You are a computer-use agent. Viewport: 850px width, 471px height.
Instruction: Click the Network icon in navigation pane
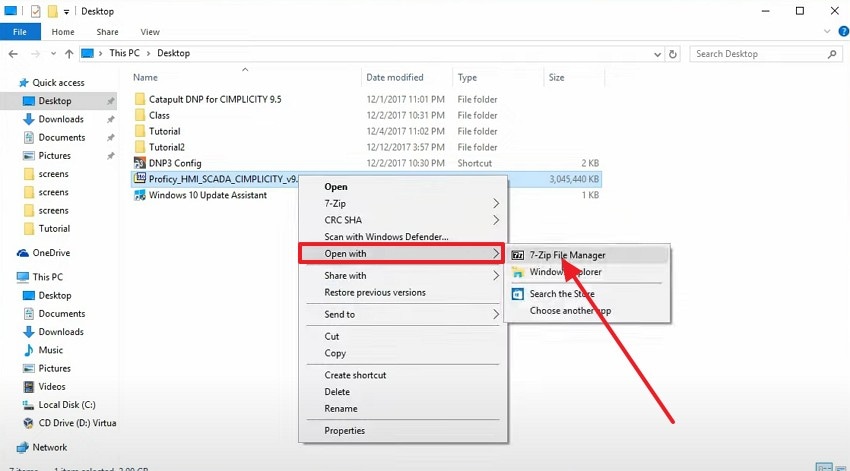(x=23, y=448)
